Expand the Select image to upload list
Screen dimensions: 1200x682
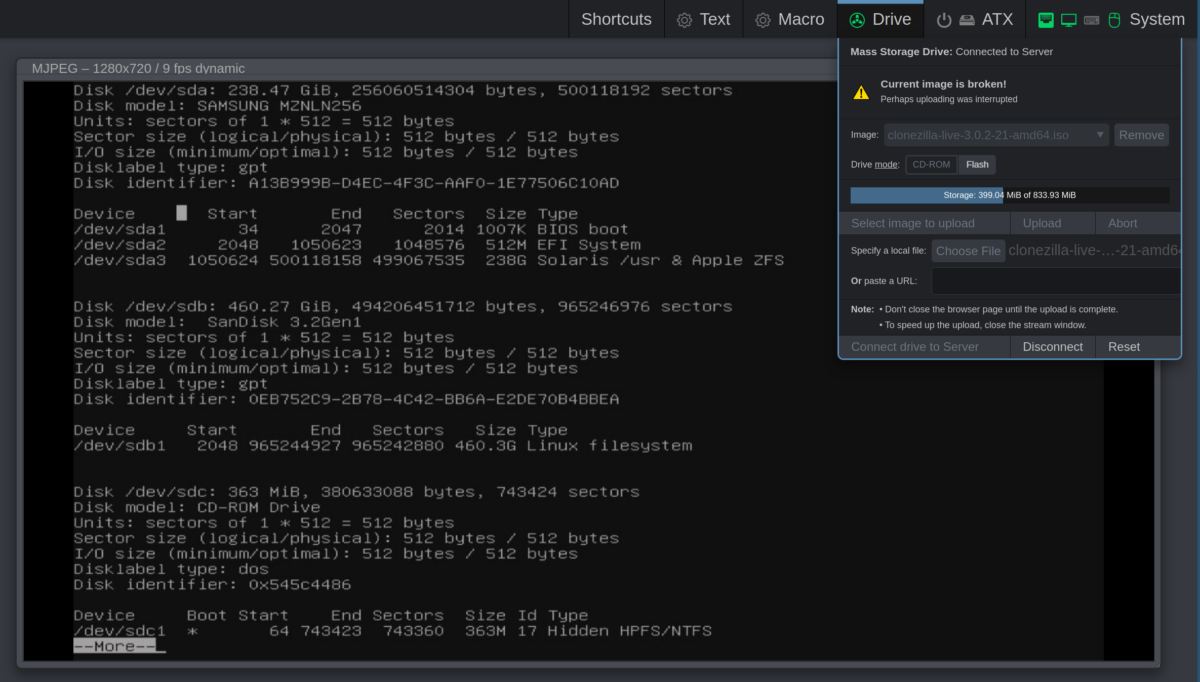[x=924, y=223]
